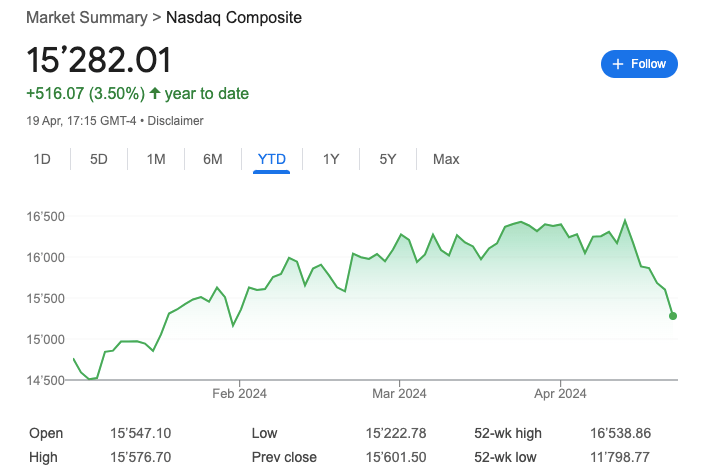Click the Prev close value 15'601.50
The image size is (712, 475).
(x=395, y=458)
